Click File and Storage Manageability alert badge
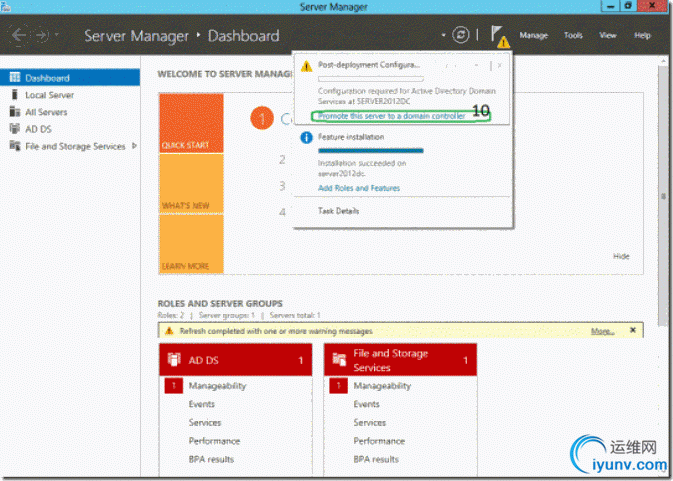Viewport: 673px width, 481px height. pyautogui.click(x=339, y=386)
